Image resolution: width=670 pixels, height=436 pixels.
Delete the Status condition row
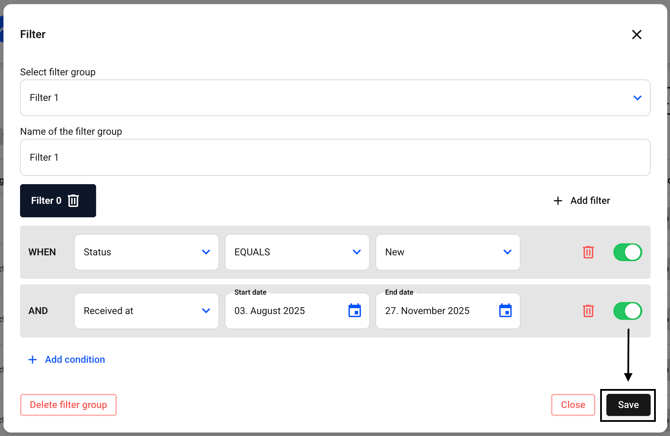point(588,252)
